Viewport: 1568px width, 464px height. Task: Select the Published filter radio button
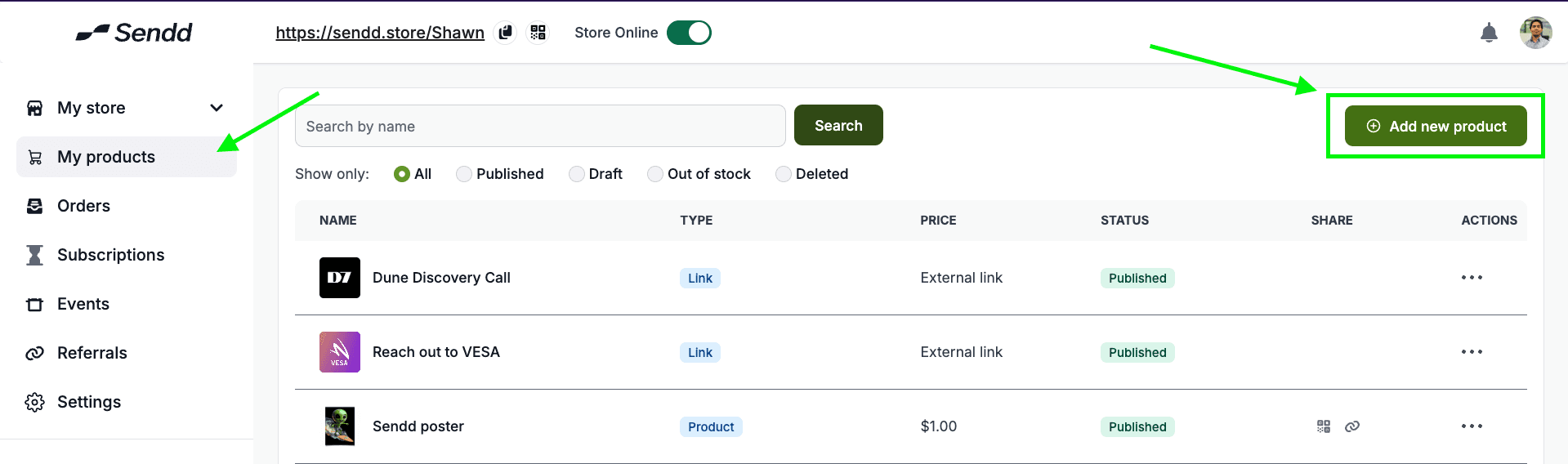coord(464,174)
